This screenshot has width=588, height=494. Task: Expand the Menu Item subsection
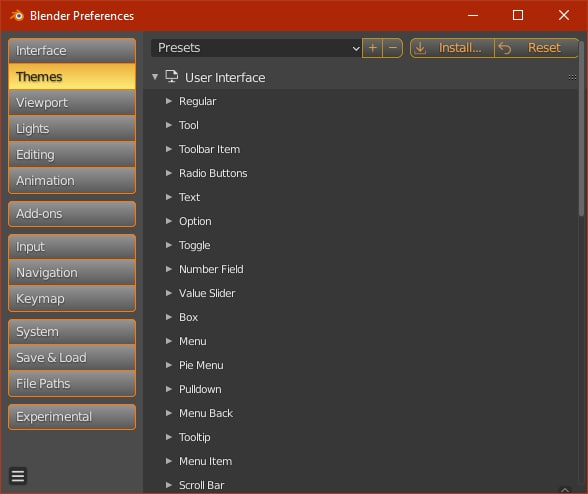point(169,461)
